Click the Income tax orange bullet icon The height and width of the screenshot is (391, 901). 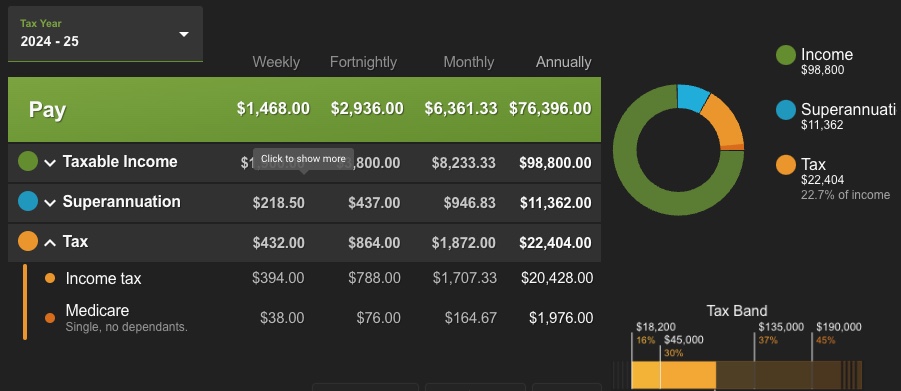click(x=50, y=278)
